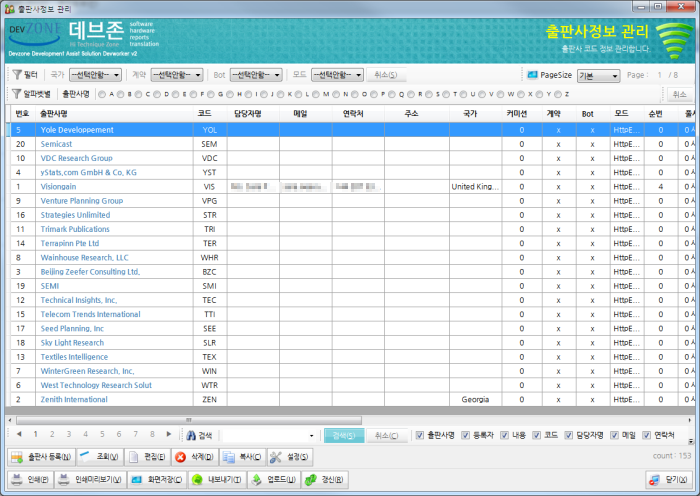Click 화면저장(C) to save the screen
700x496 pixels.
(157, 479)
